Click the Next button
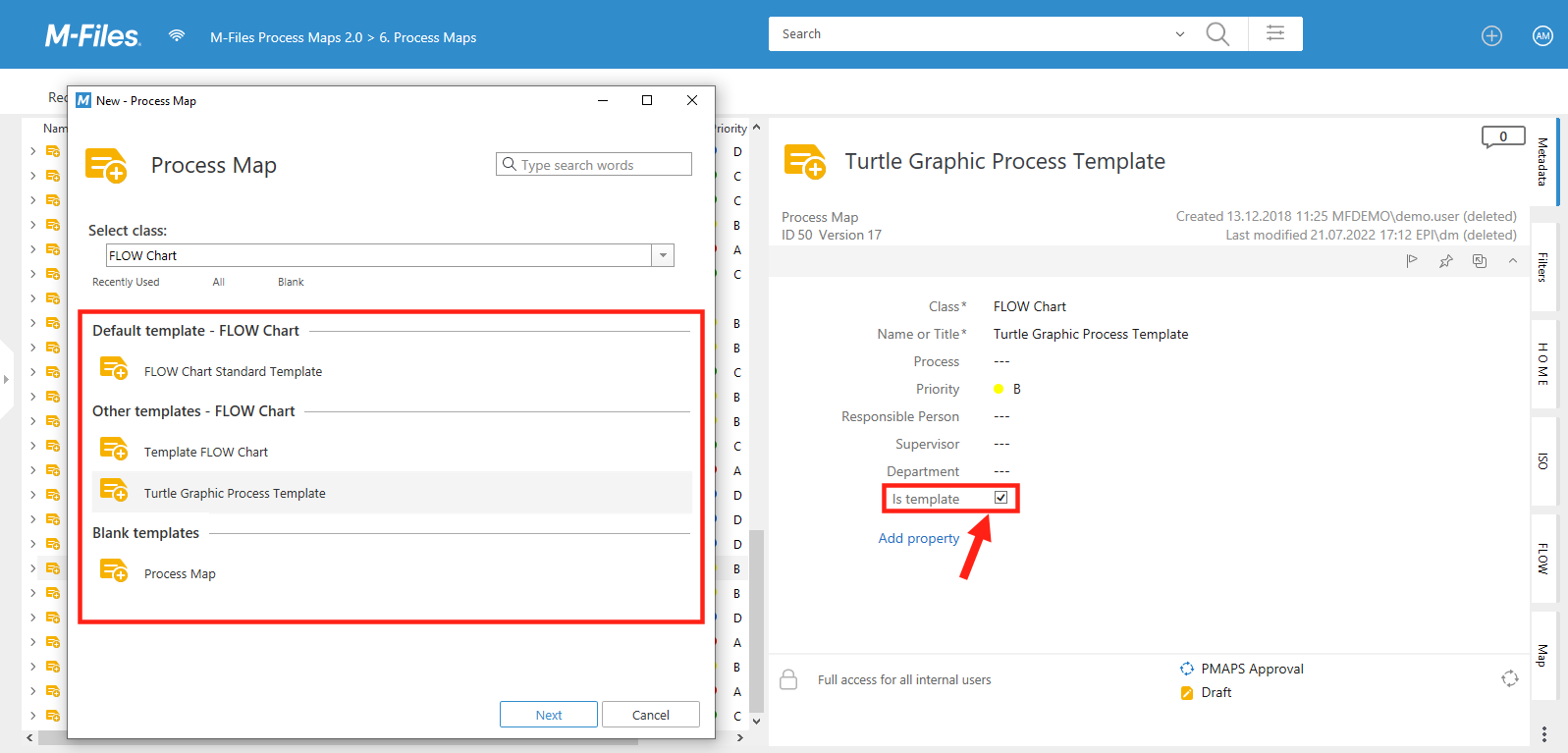The image size is (1568, 753). point(548,715)
